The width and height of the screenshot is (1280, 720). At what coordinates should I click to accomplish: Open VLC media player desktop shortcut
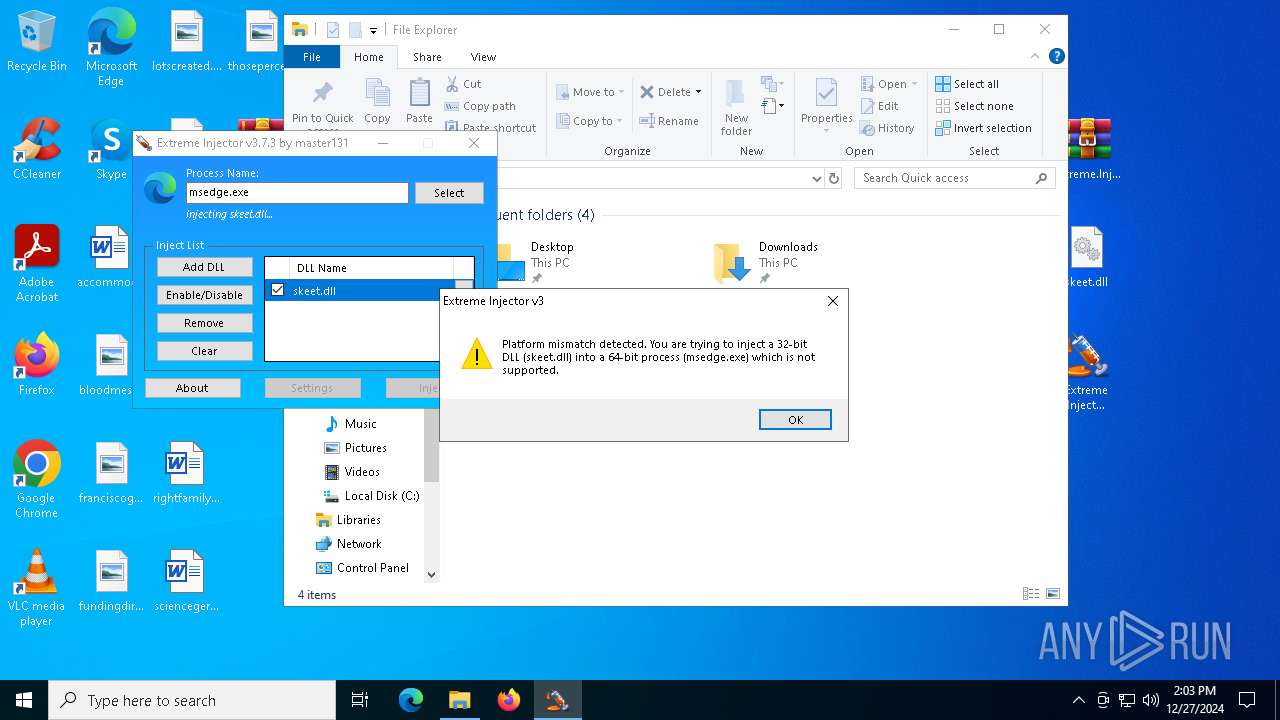(37, 587)
